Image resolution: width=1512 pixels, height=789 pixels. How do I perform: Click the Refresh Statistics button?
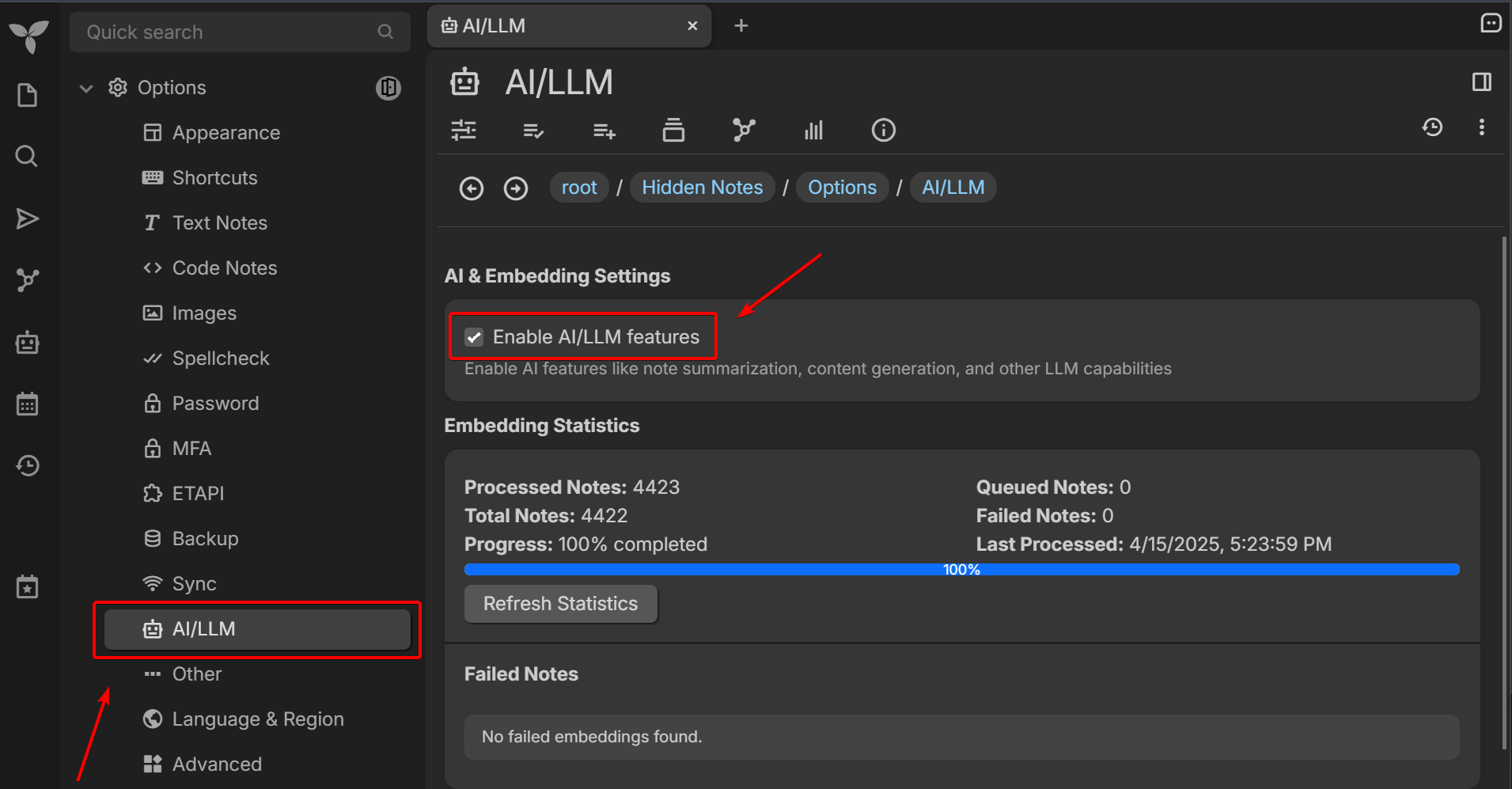pos(560,604)
